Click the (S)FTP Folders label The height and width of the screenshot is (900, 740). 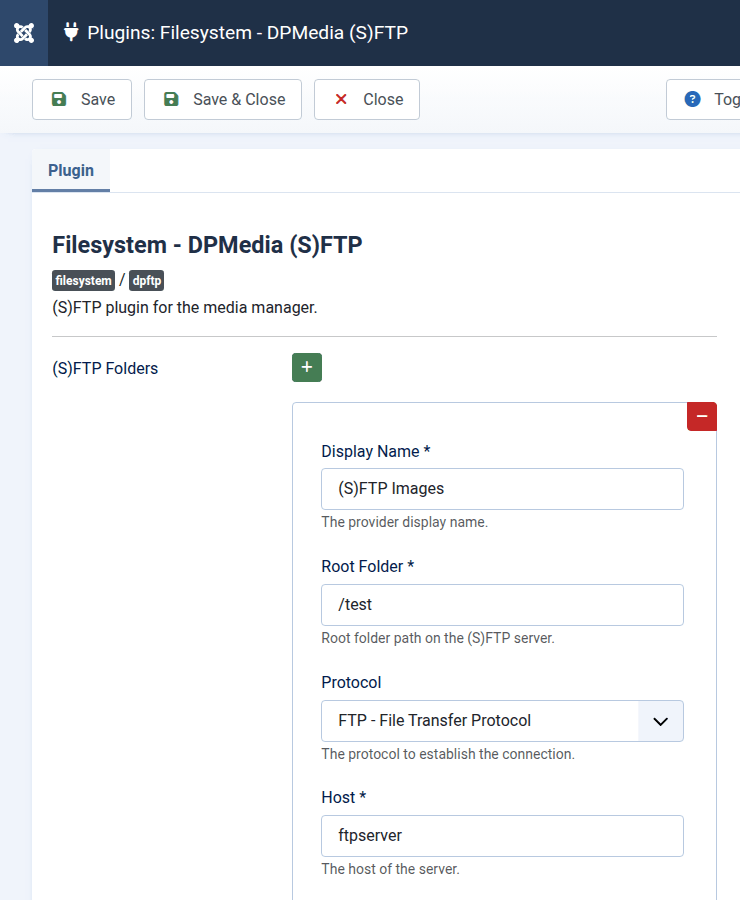click(105, 368)
